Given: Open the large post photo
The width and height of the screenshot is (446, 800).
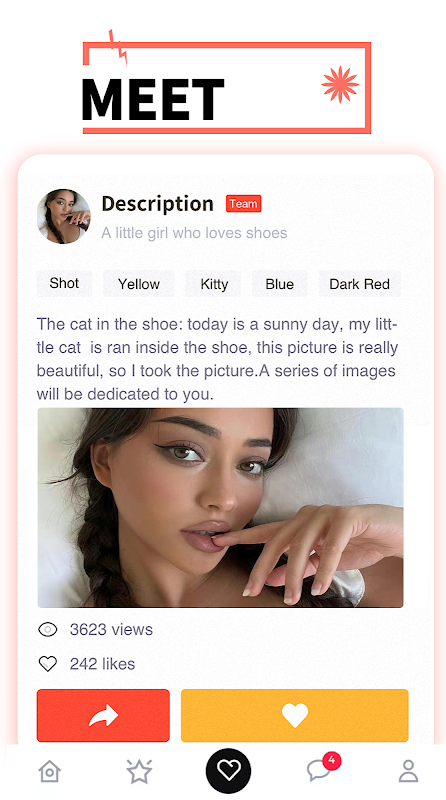Looking at the screenshot, I should tap(220, 508).
